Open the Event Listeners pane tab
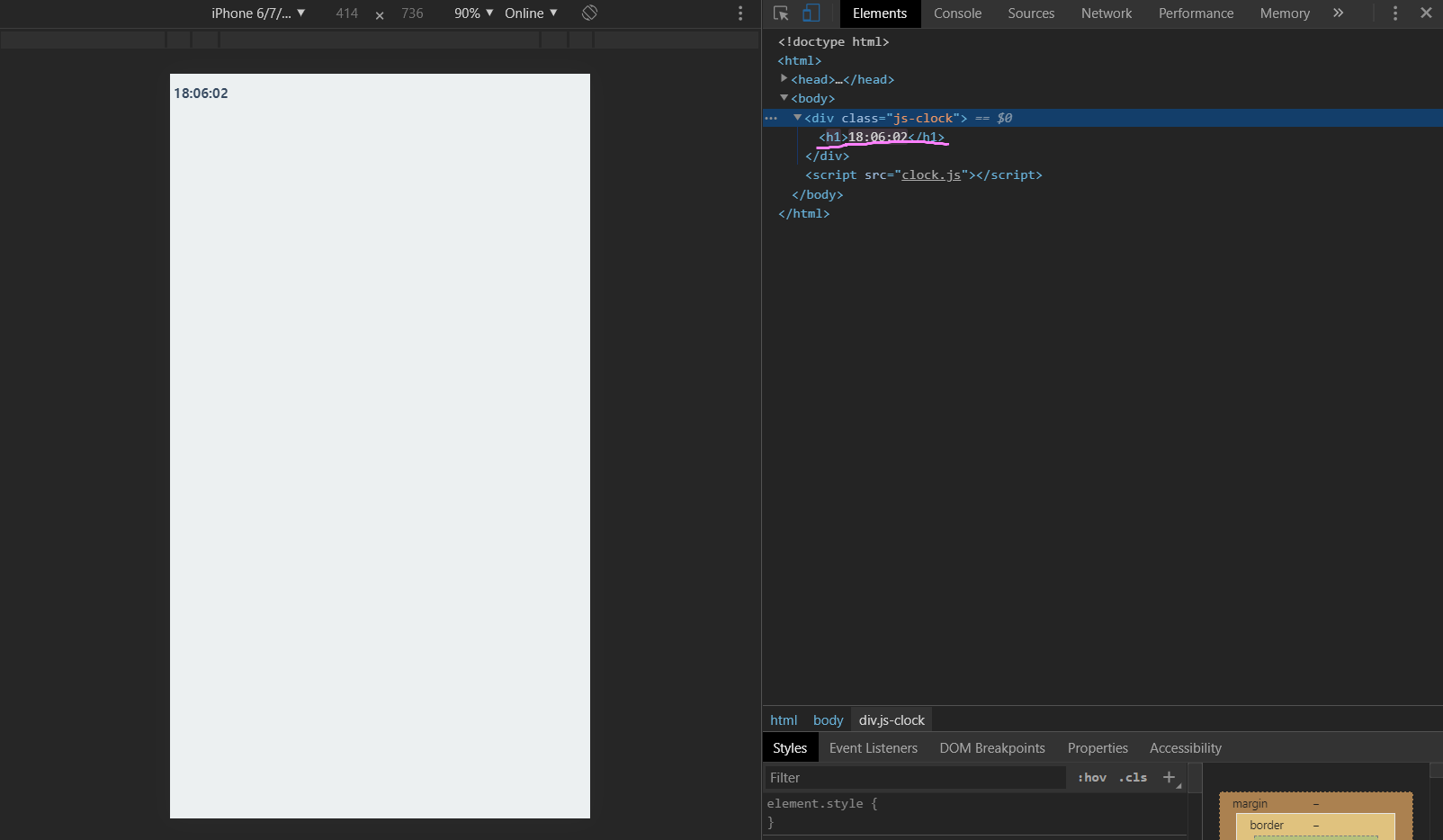Viewport: 1443px width, 840px height. (x=874, y=748)
